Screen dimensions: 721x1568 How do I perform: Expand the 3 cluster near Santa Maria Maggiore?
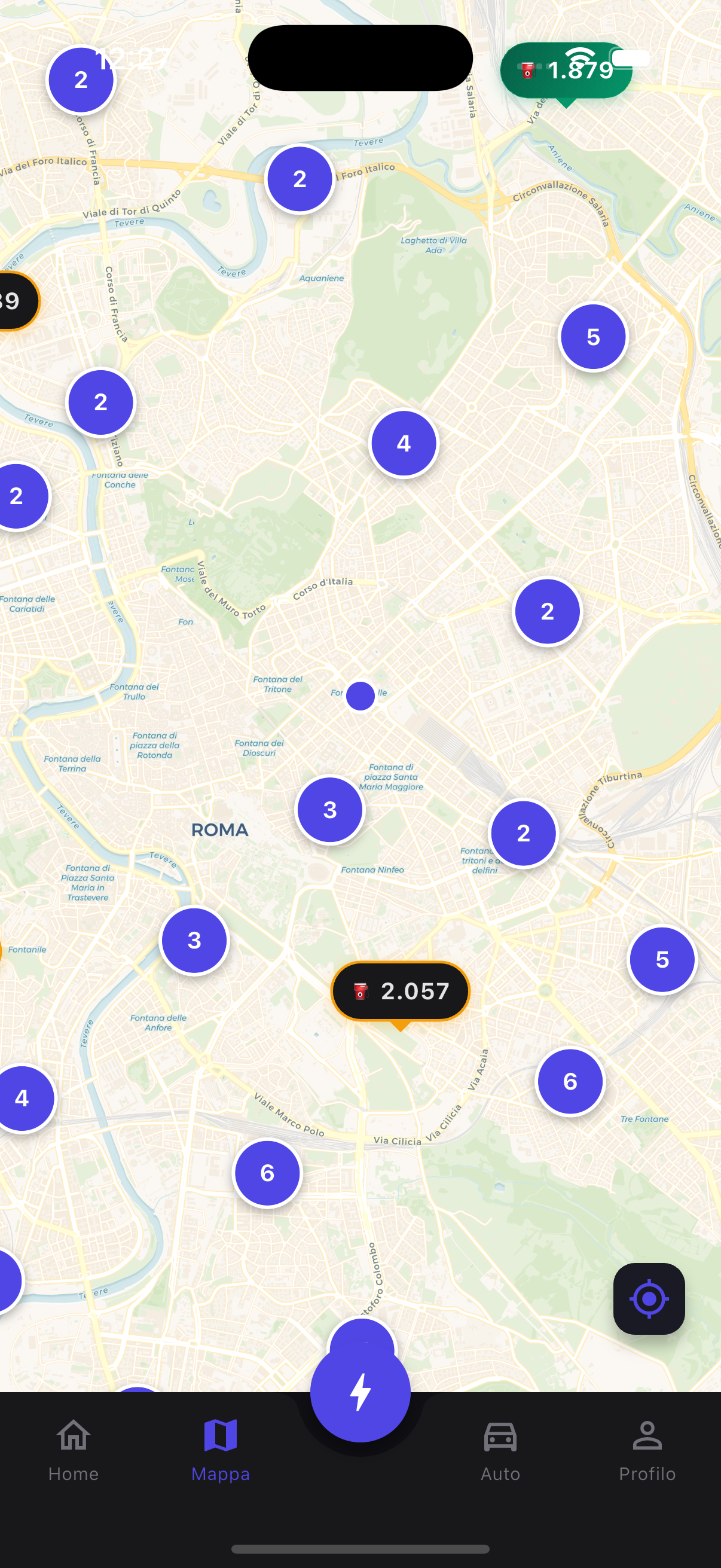pos(330,810)
